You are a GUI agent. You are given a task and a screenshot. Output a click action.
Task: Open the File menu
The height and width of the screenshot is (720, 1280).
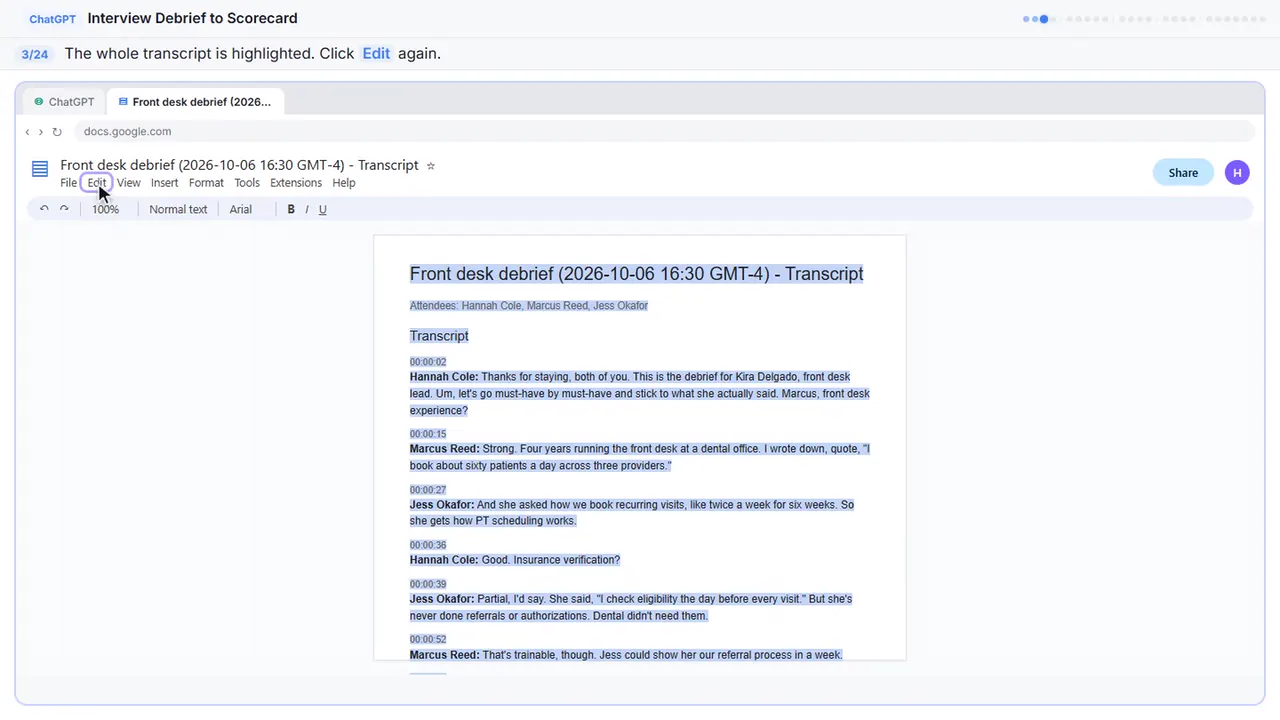tap(68, 183)
